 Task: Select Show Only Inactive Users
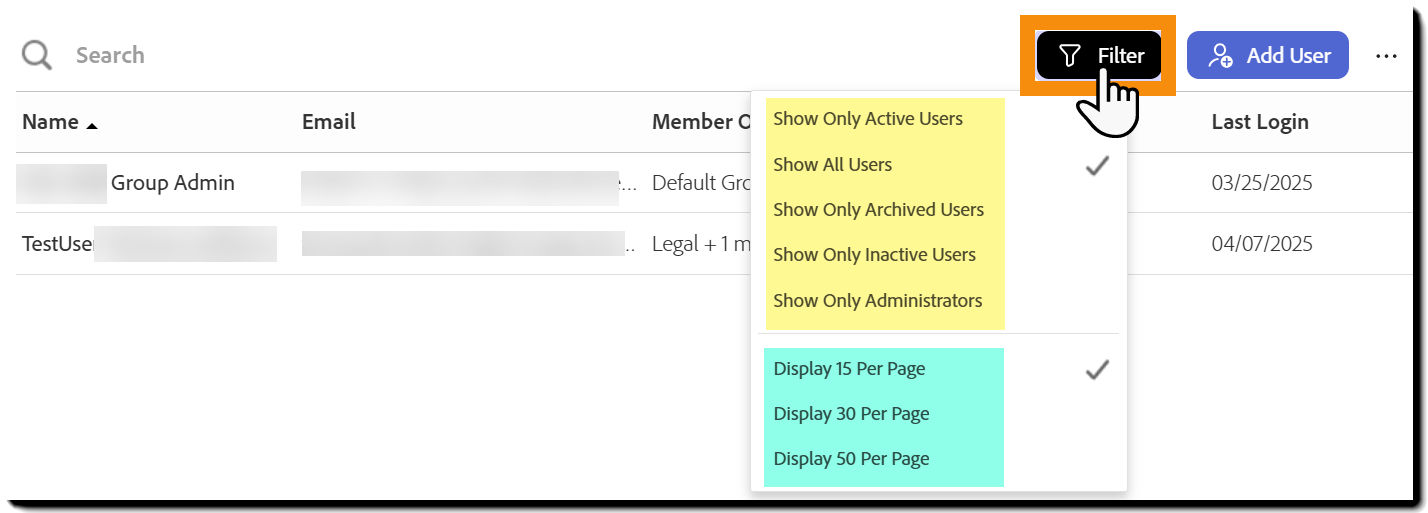874,254
